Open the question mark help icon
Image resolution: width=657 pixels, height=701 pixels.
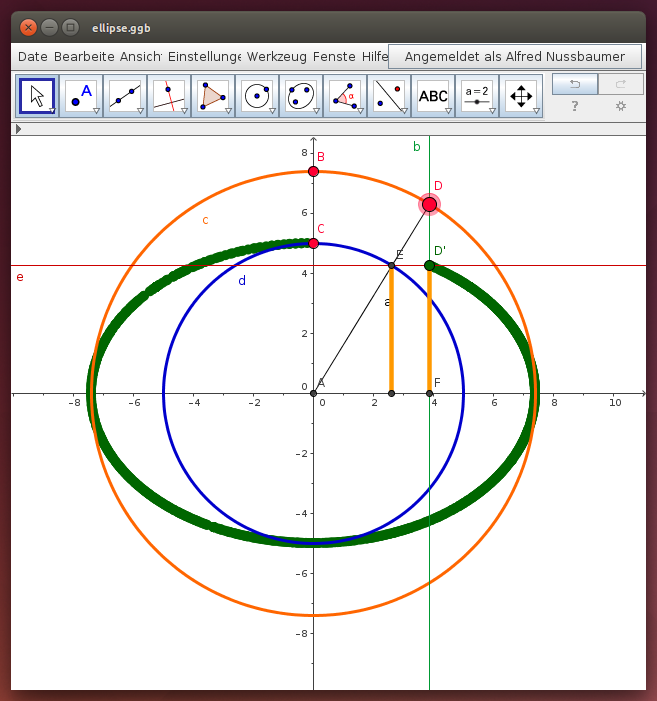[575, 106]
